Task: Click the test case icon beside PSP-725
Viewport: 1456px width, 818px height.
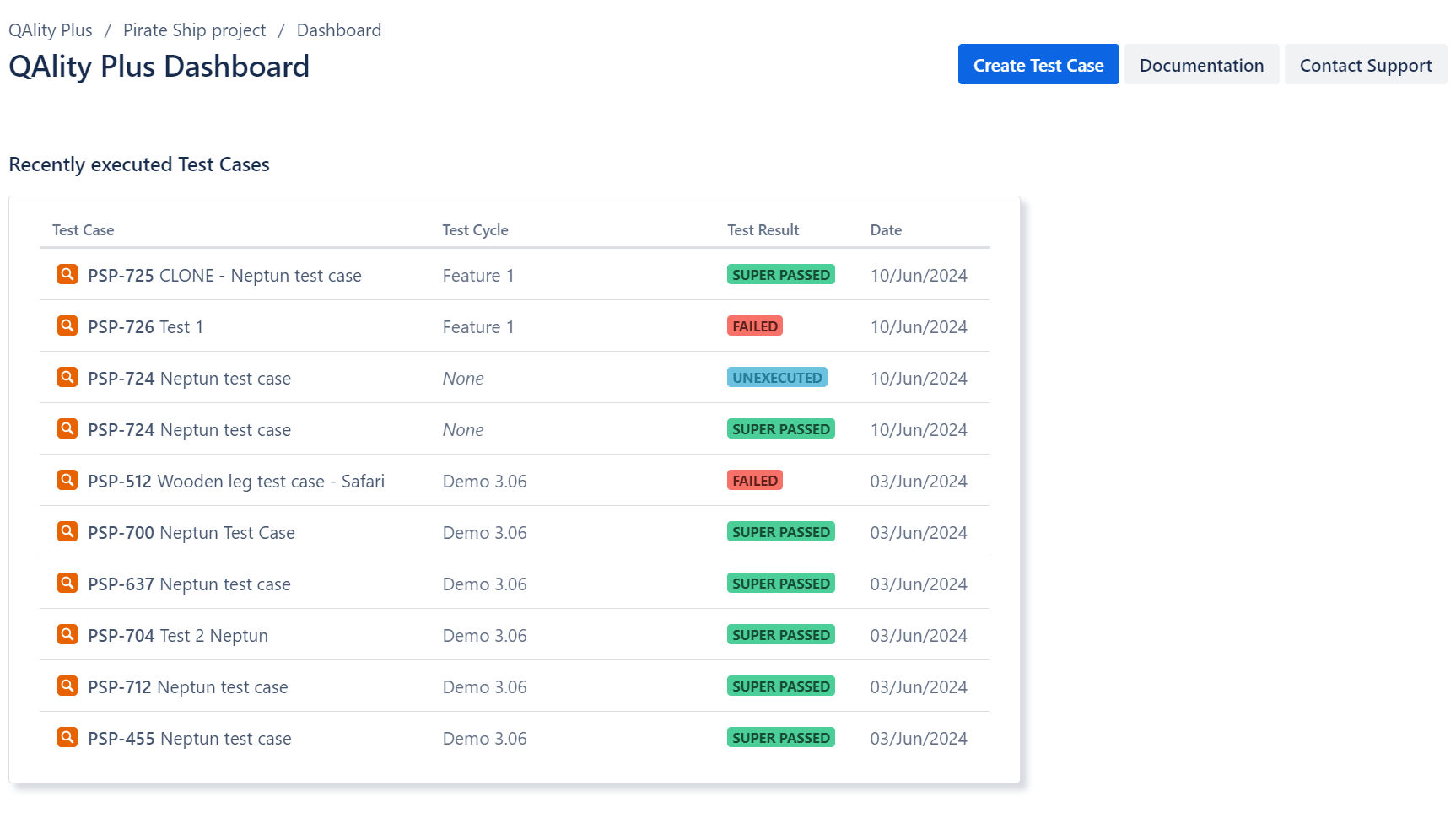Action: (67, 274)
